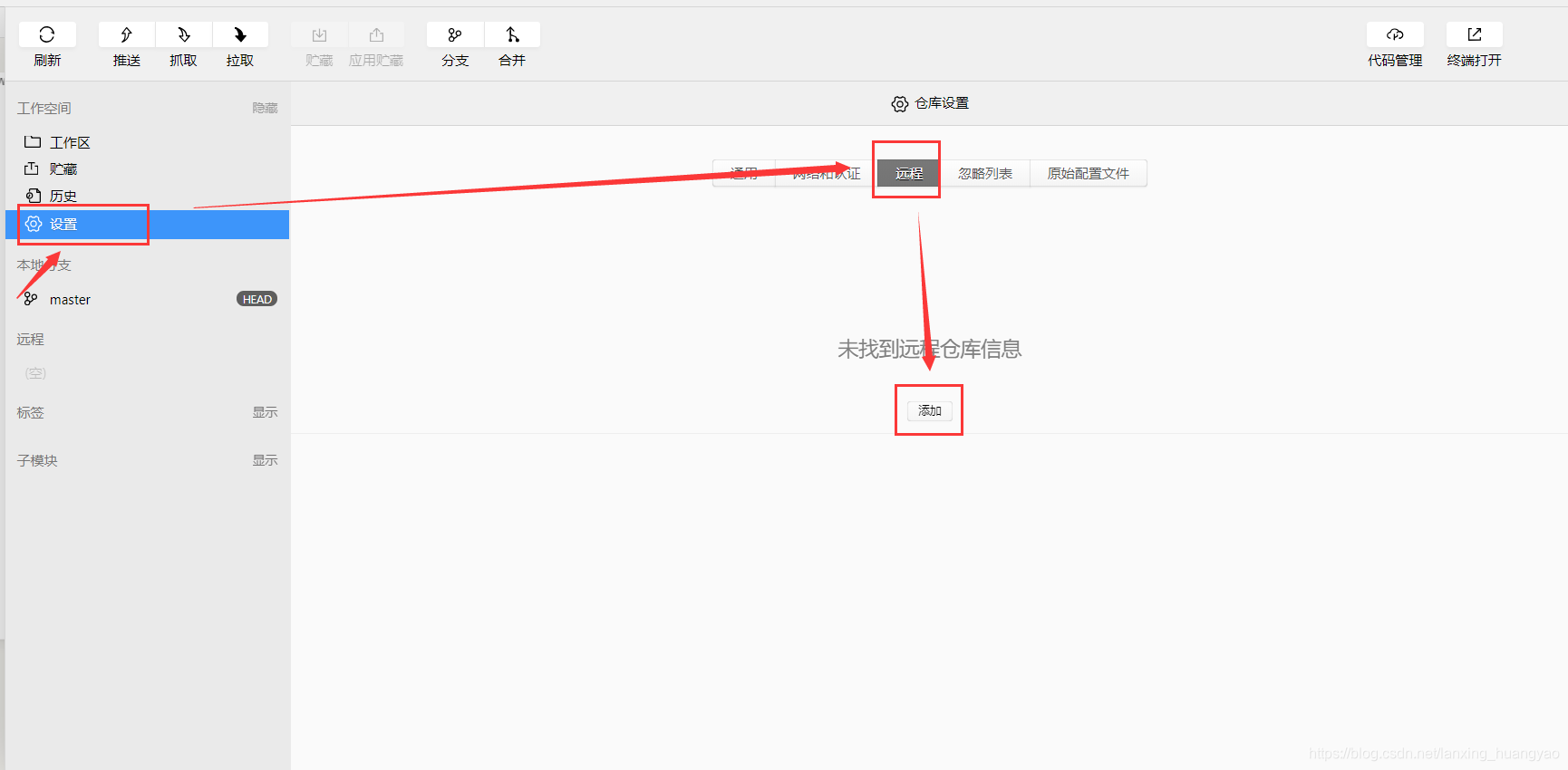The image size is (1568, 770).
Task: Click the HEAD badge on master
Action: click(256, 299)
